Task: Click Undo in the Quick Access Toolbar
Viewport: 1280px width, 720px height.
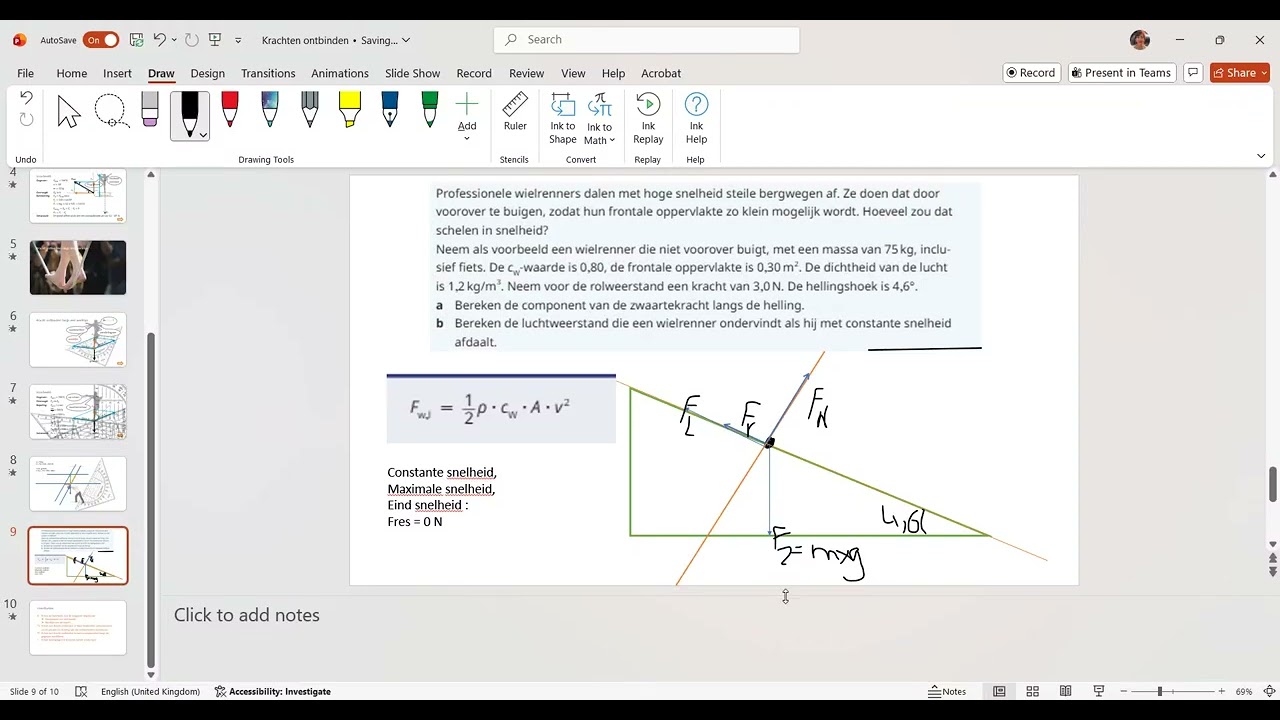Action: [160, 40]
